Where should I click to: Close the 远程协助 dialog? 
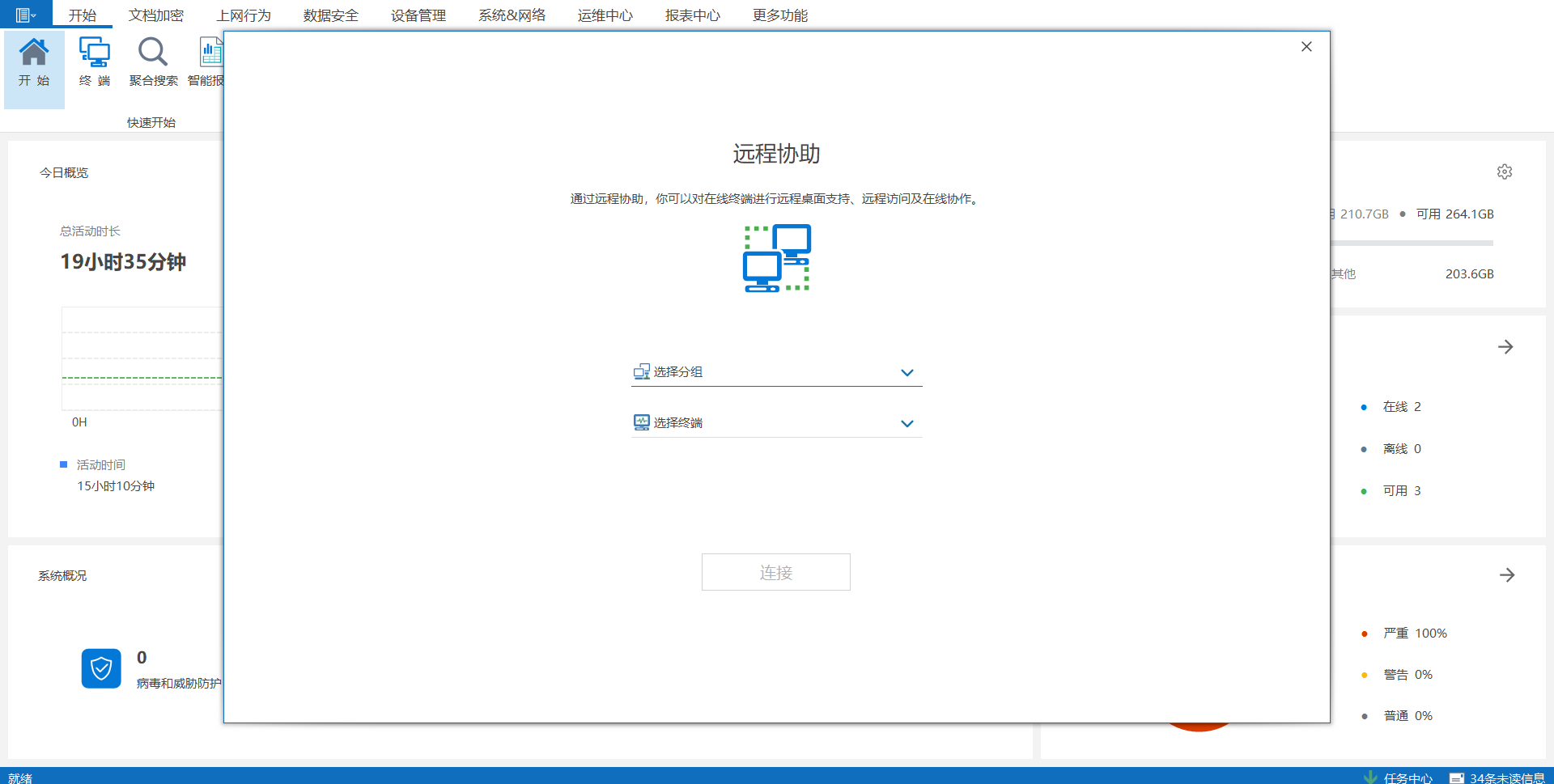tap(1306, 47)
